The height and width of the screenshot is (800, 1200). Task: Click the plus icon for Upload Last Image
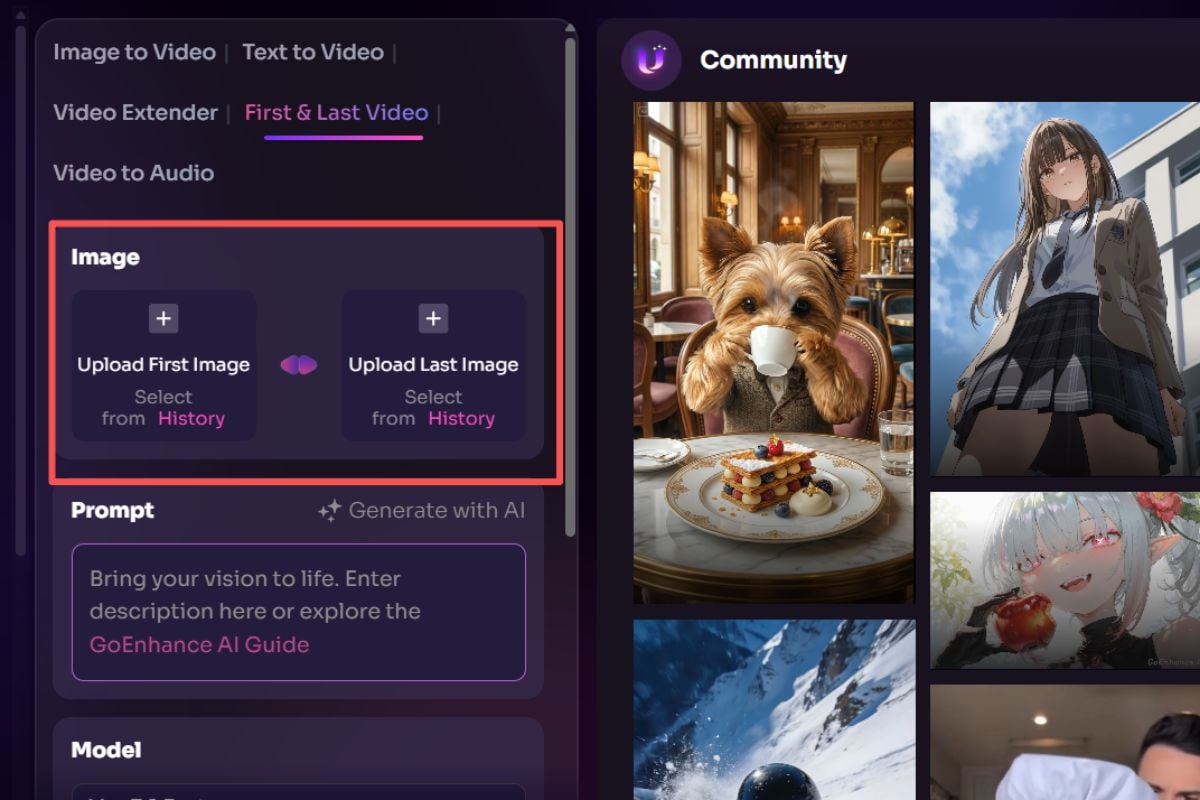433,319
